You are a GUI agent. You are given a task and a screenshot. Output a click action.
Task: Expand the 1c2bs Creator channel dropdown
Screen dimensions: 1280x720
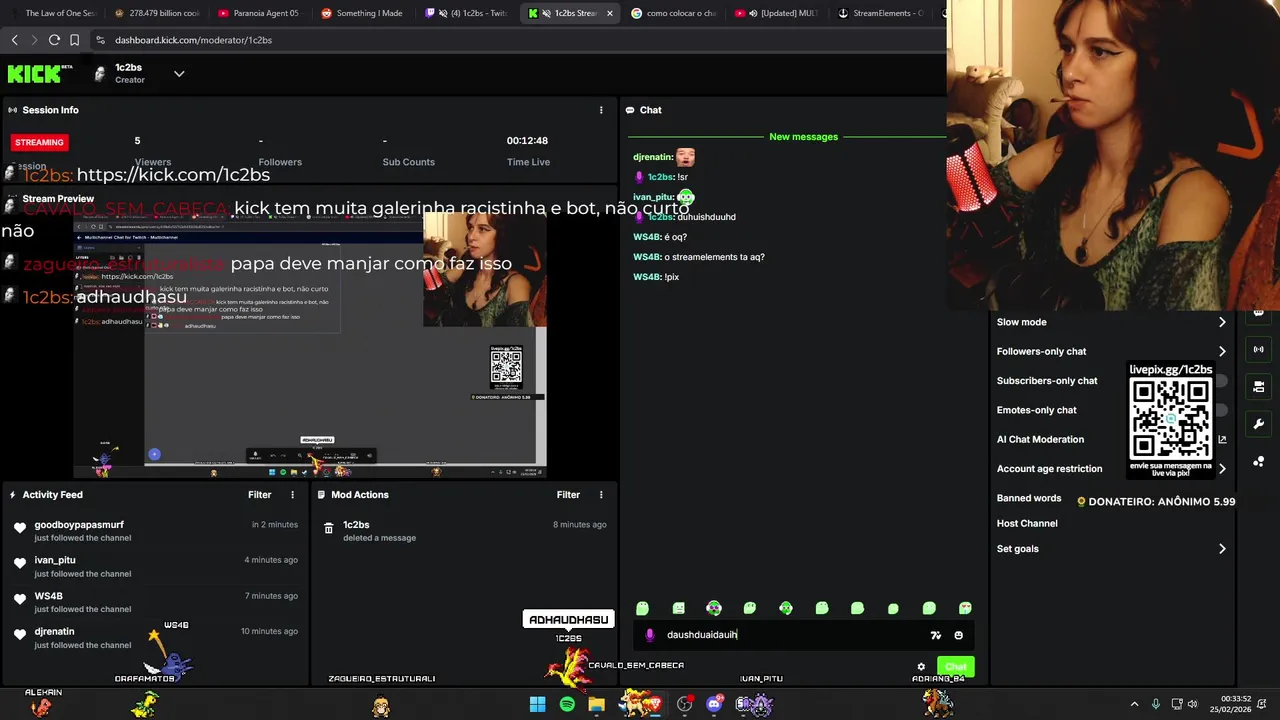coord(179,74)
